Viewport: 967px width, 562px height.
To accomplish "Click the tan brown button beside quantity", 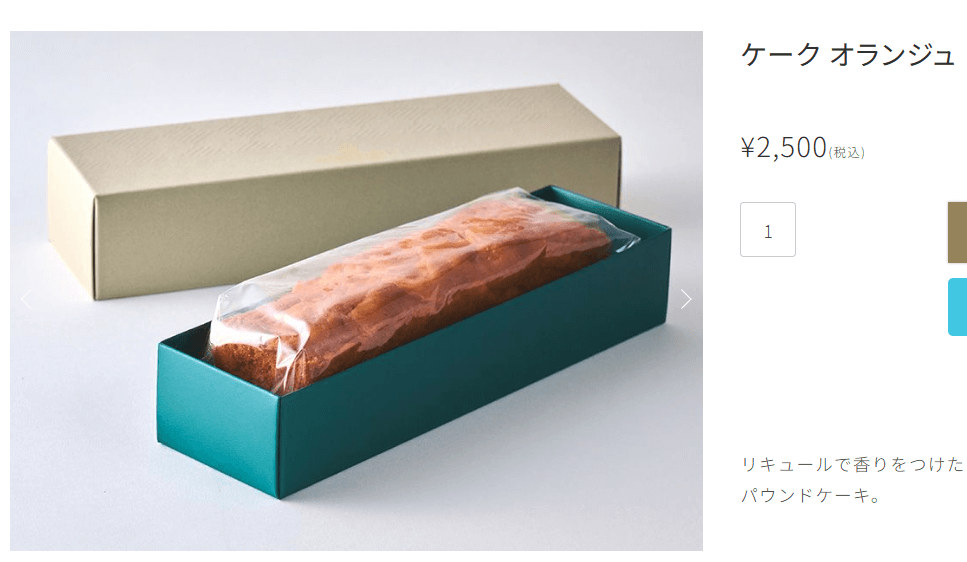I will pos(957,232).
